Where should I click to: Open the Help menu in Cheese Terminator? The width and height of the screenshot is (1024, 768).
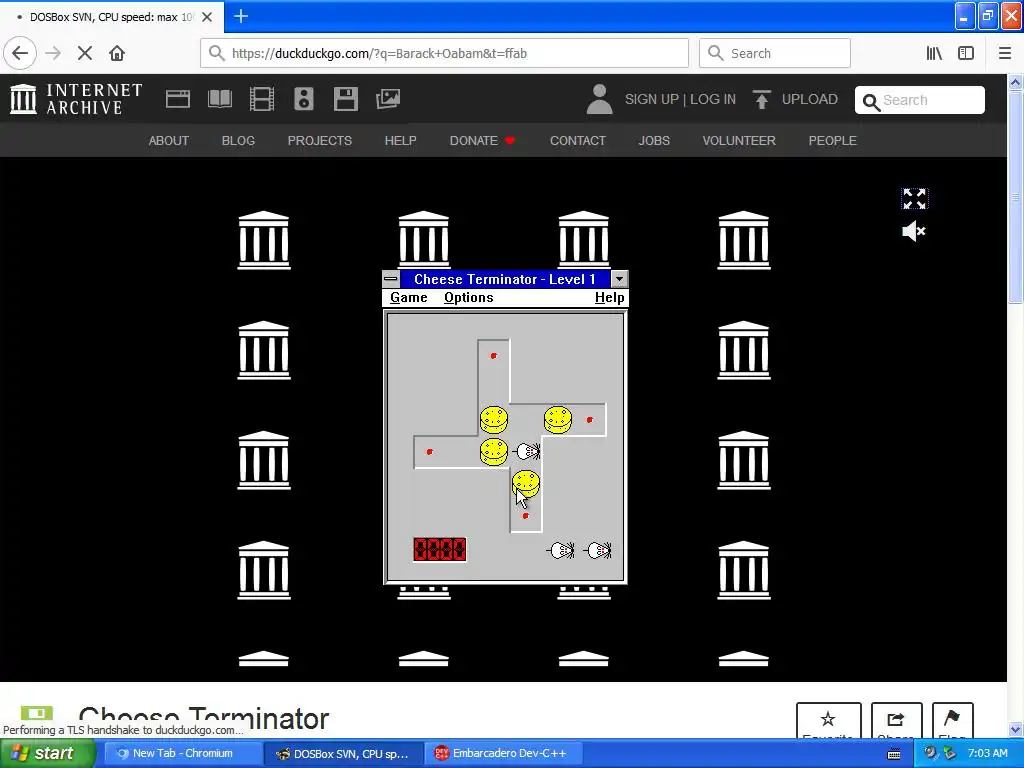coord(609,298)
